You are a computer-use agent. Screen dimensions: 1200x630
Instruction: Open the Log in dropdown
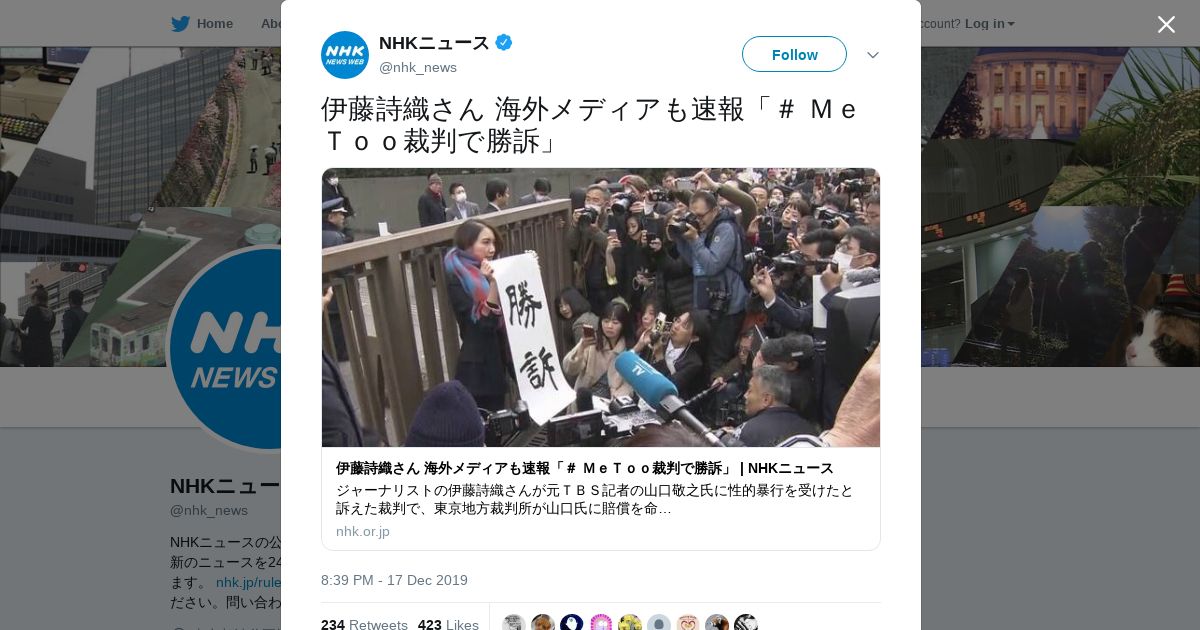point(990,23)
